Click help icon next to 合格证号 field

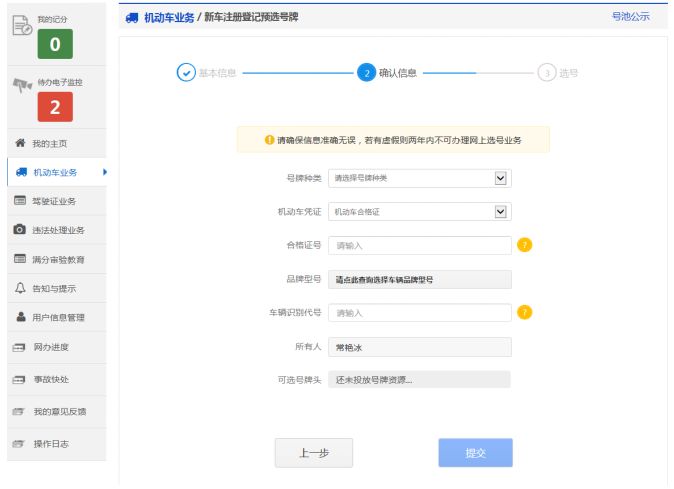[x=524, y=245]
